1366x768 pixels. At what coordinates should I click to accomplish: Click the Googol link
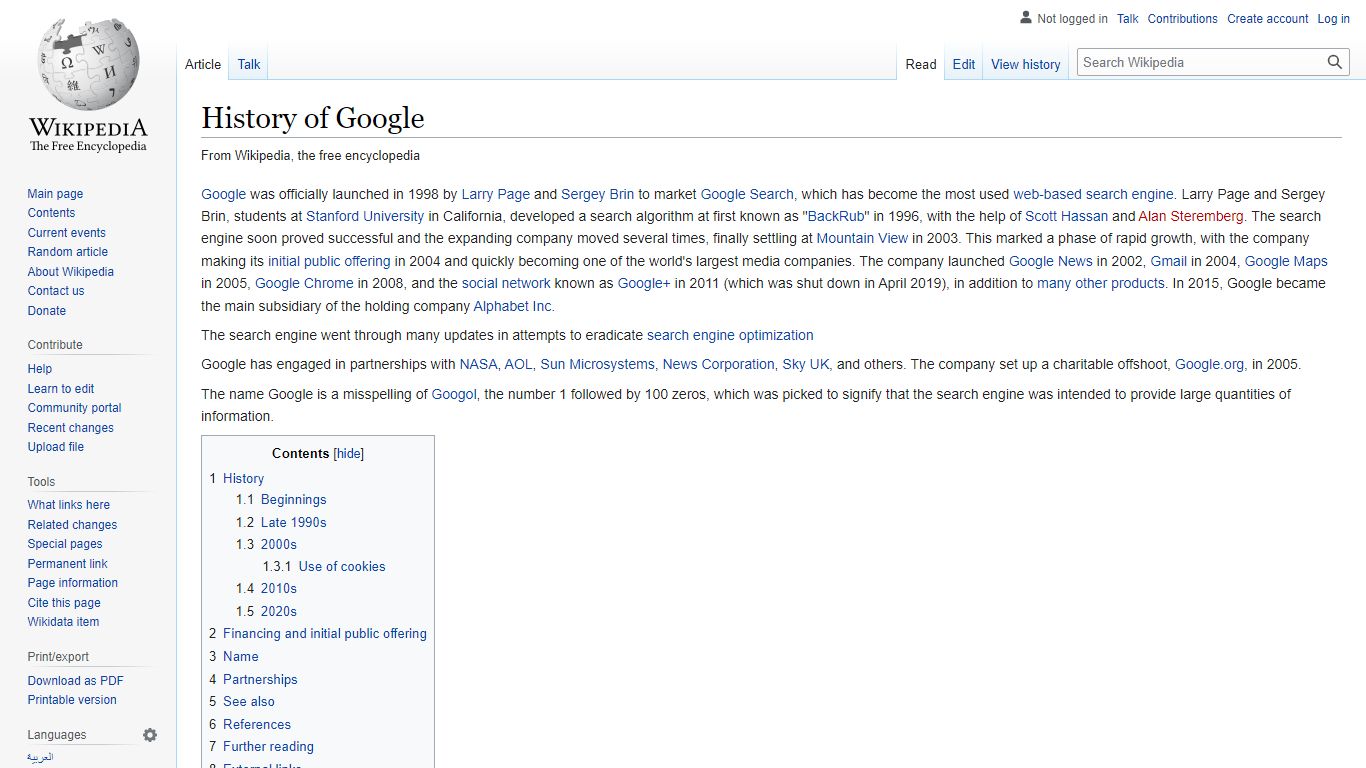(454, 394)
